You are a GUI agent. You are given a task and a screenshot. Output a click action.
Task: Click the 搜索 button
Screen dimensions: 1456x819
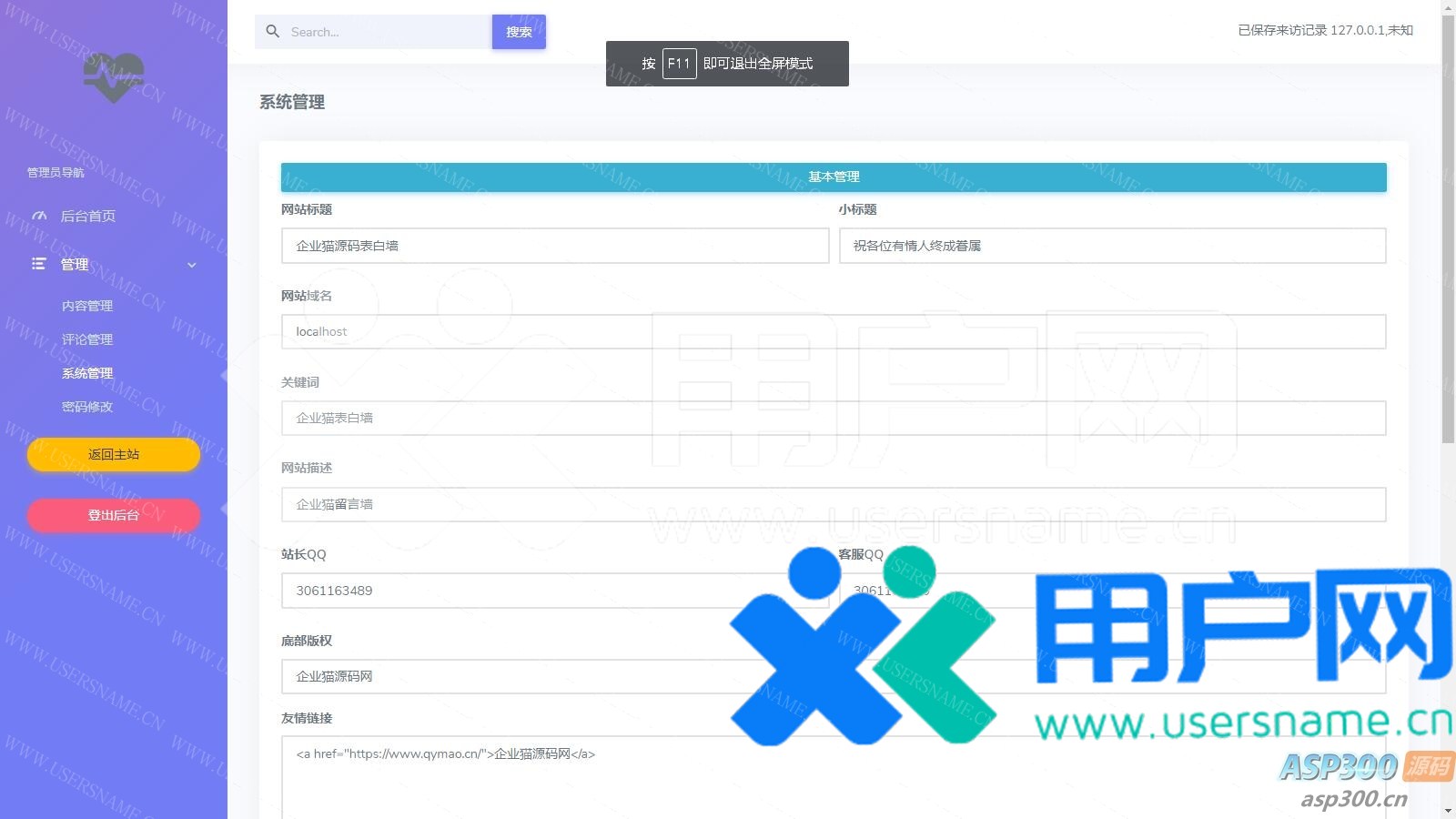pos(519,32)
